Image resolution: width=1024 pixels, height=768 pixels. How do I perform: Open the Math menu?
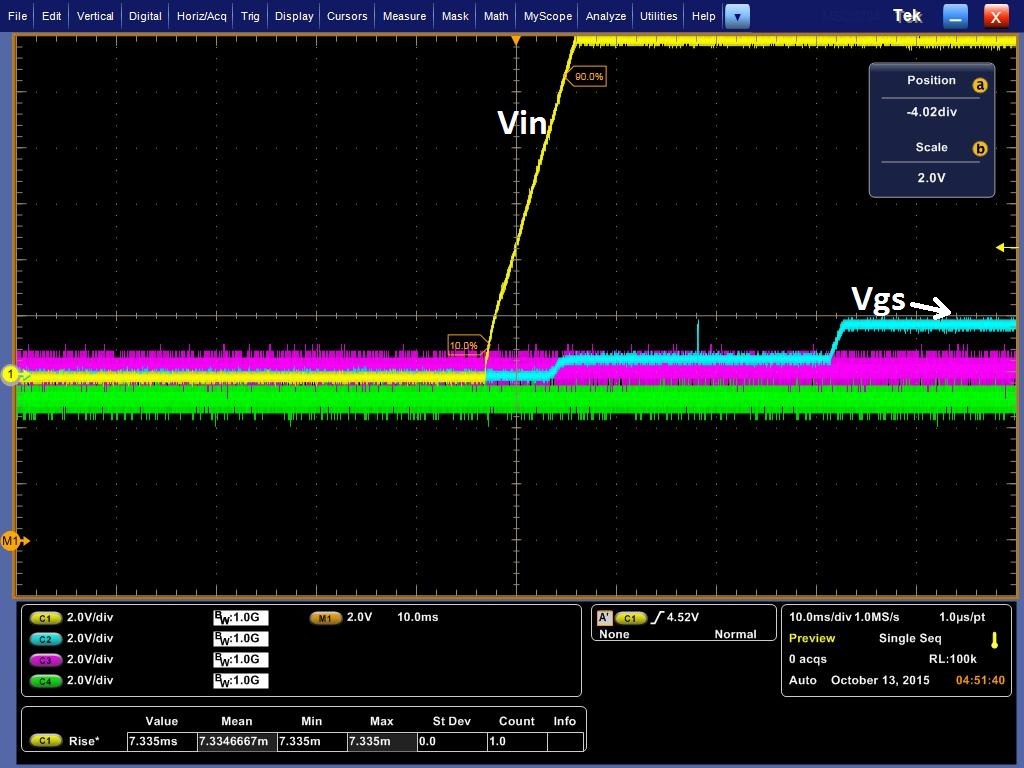[x=496, y=16]
